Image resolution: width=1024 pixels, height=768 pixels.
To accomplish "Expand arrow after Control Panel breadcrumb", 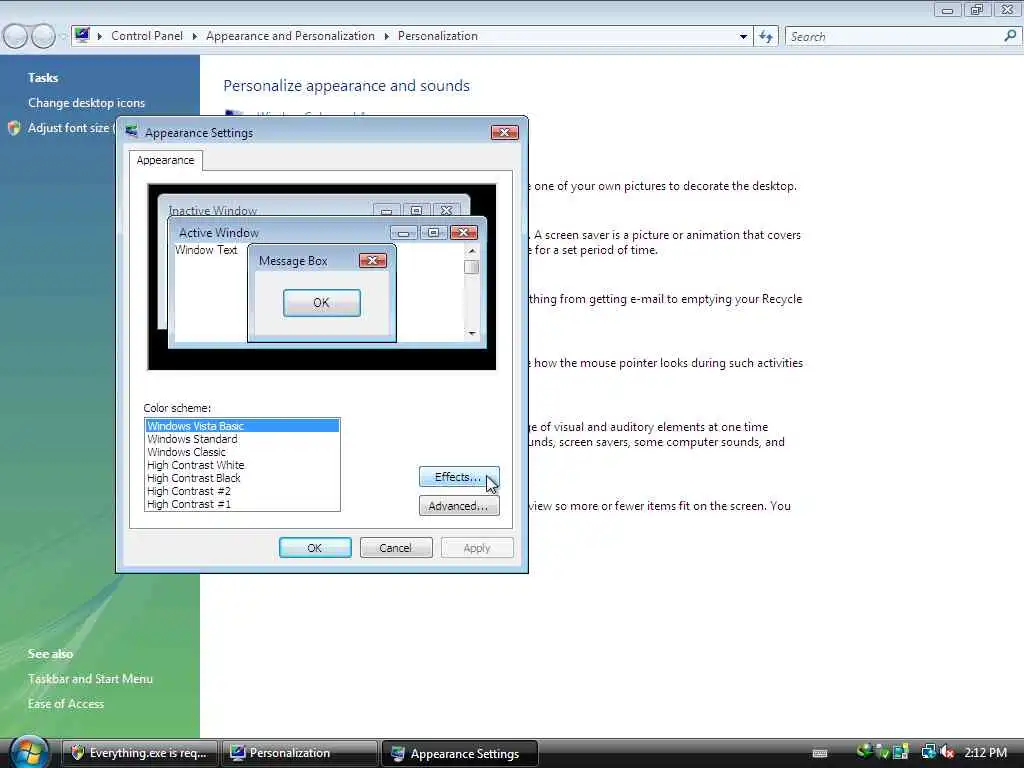I will coord(195,36).
